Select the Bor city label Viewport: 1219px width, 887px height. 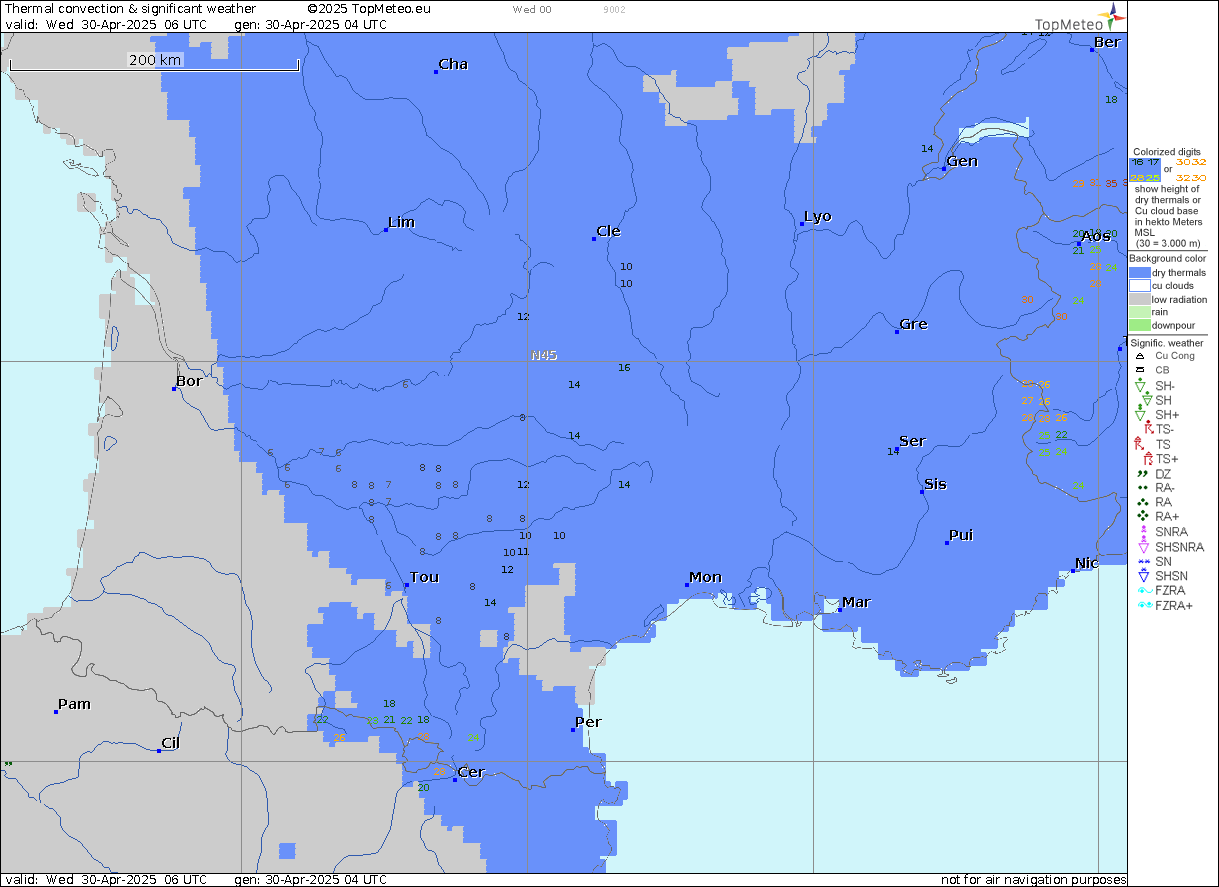[189, 381]
